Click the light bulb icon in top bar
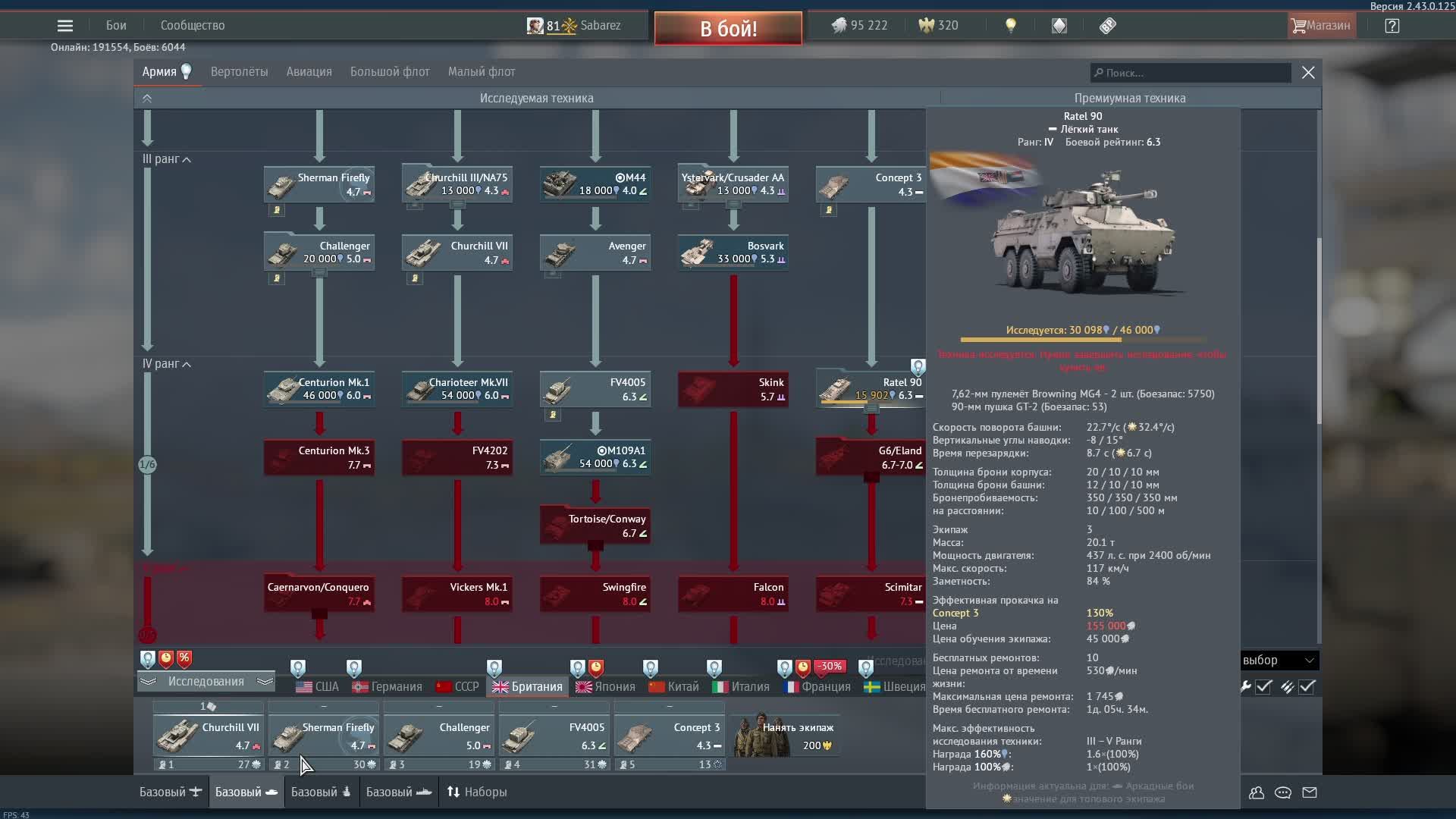 click(x=1010, y=26)
